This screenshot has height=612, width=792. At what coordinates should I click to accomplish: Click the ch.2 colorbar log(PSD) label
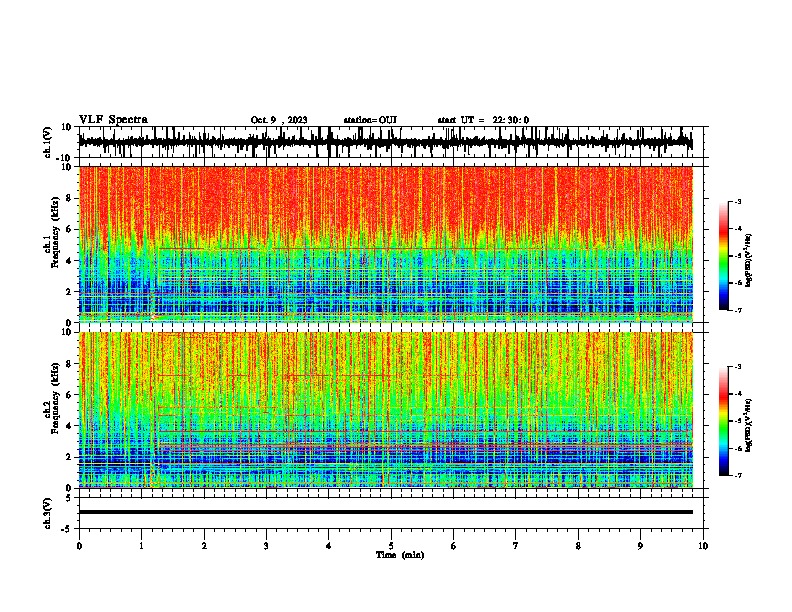click(x=748, y=425)
